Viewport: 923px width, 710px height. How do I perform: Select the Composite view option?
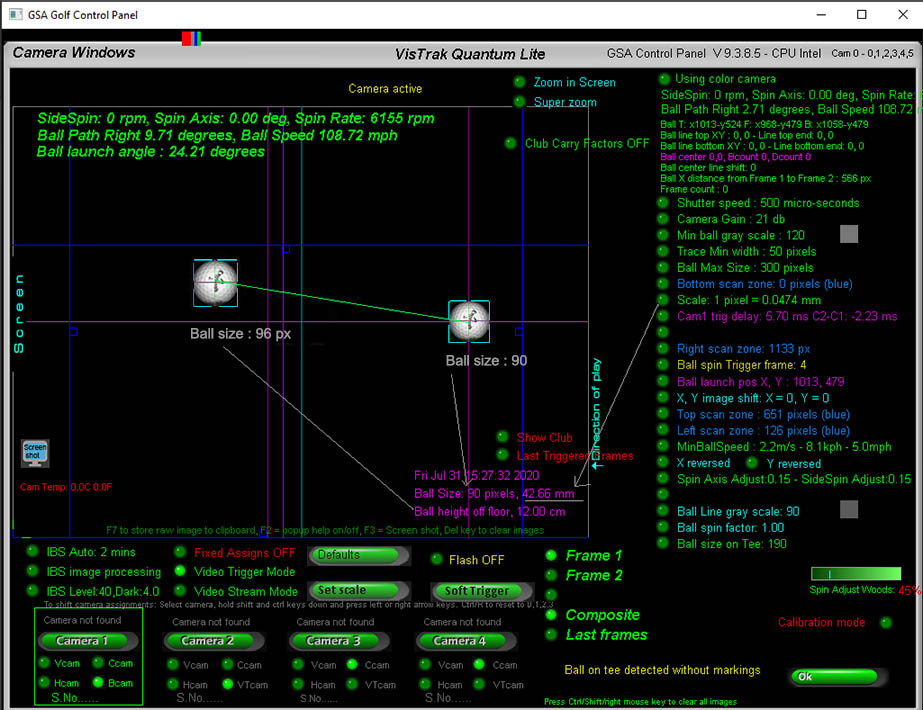[x=551, y=615]
